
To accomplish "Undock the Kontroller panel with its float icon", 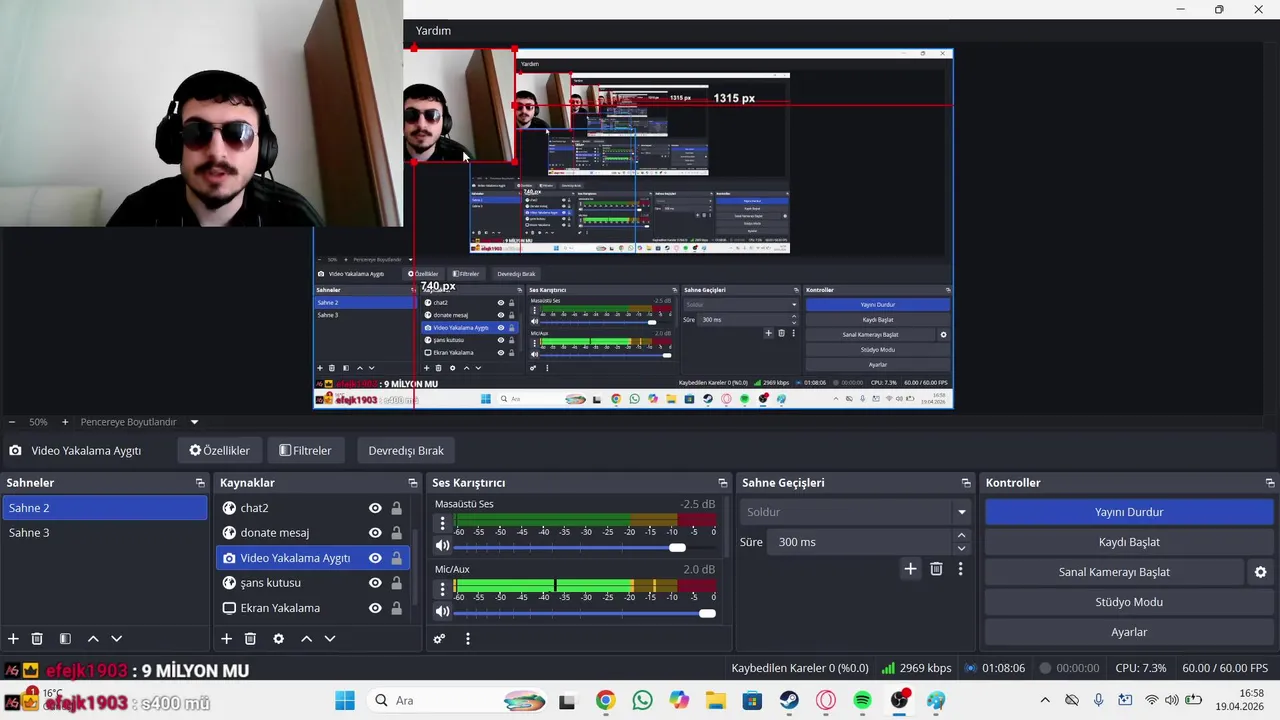I will click(1270, 483).
